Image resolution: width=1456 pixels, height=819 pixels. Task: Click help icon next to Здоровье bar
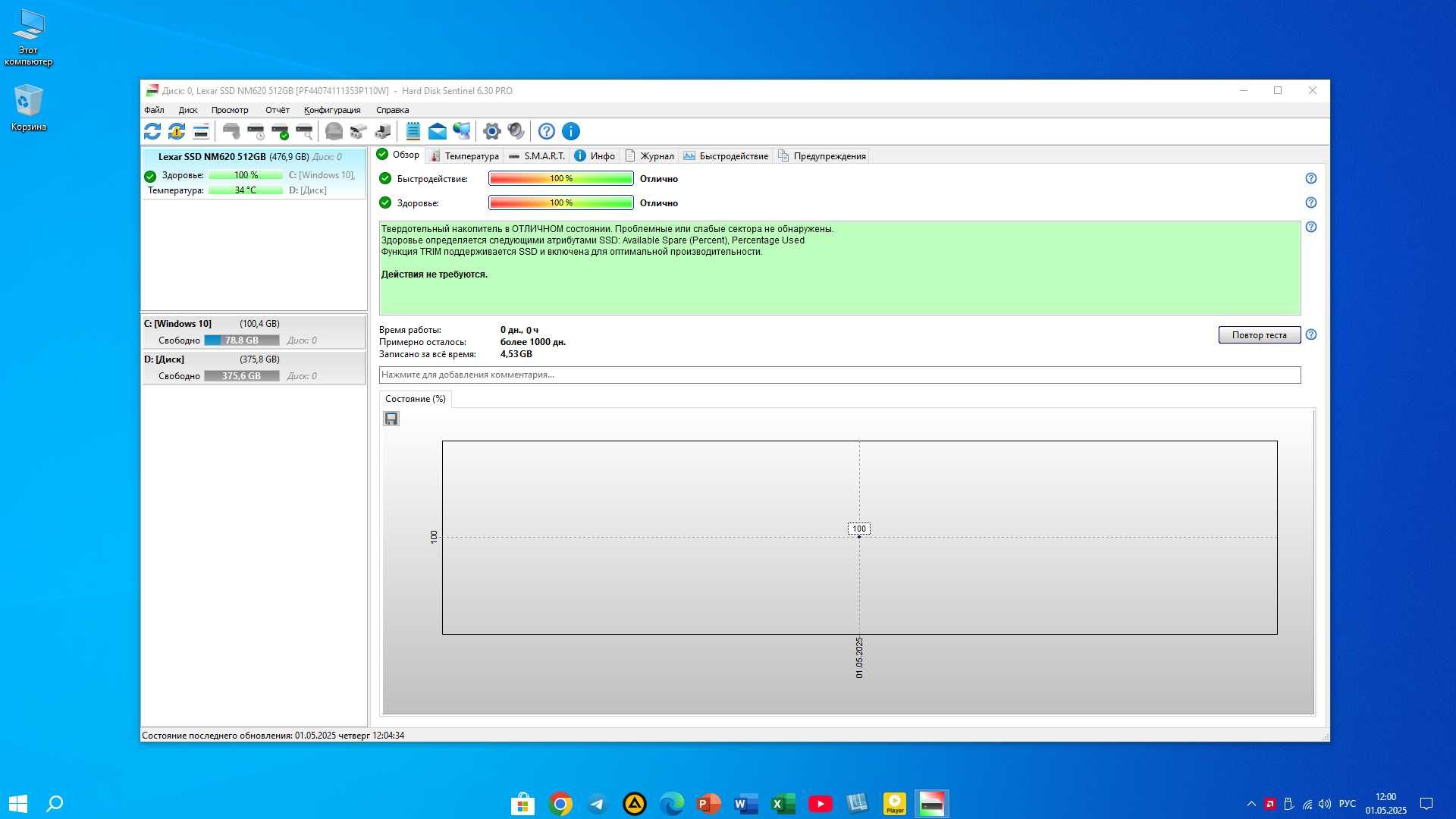1311,203
